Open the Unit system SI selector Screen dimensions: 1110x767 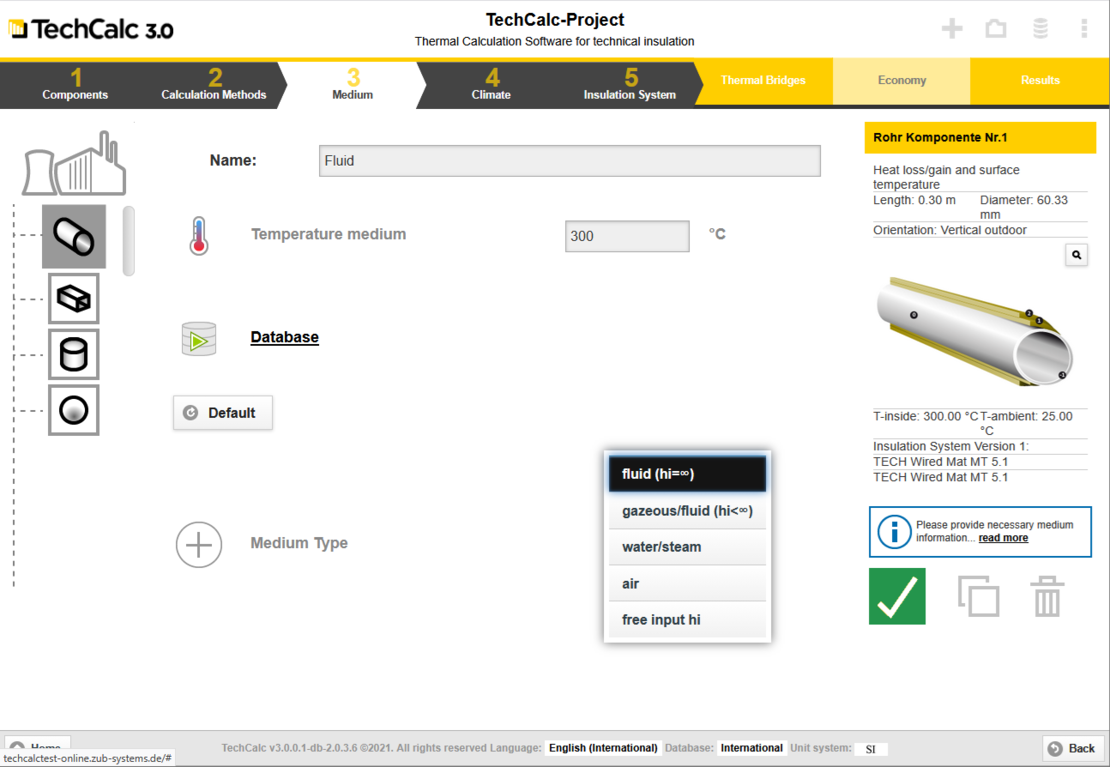coord(871,749)
